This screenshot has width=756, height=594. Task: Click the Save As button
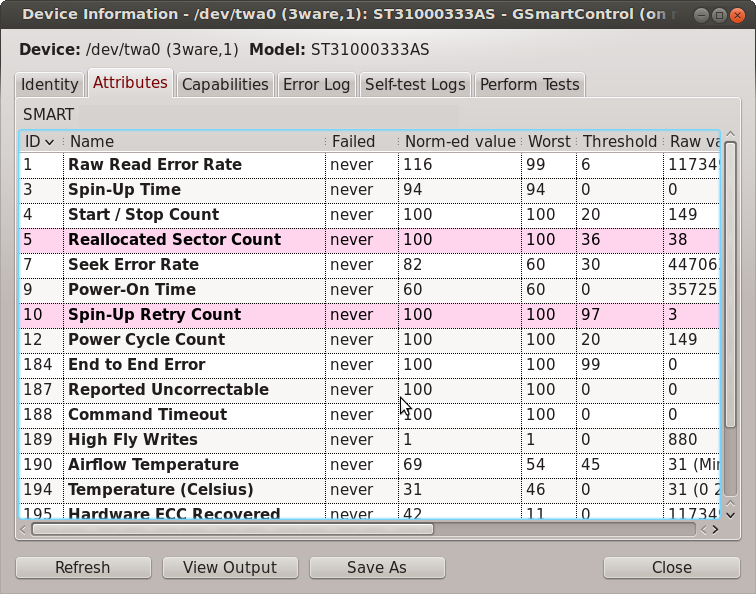point(377,567)
